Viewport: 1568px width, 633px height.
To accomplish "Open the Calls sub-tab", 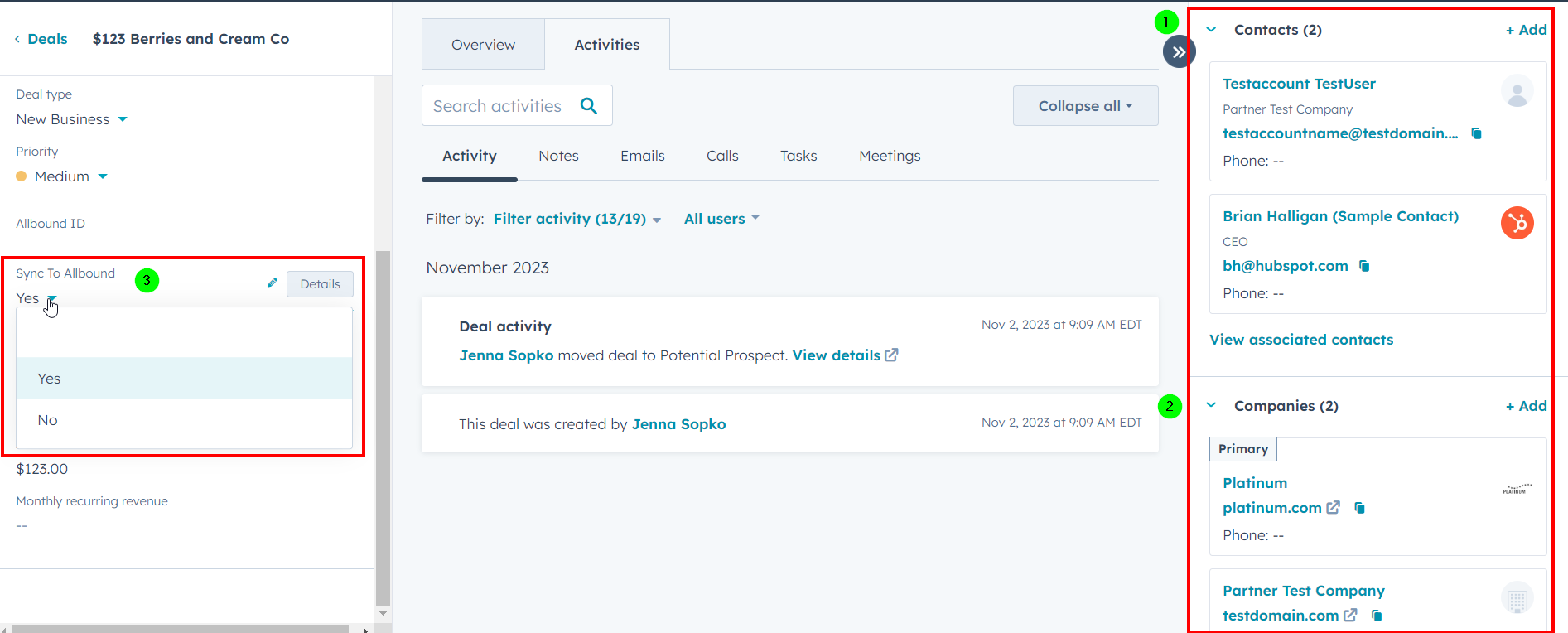I will (722, 156).
